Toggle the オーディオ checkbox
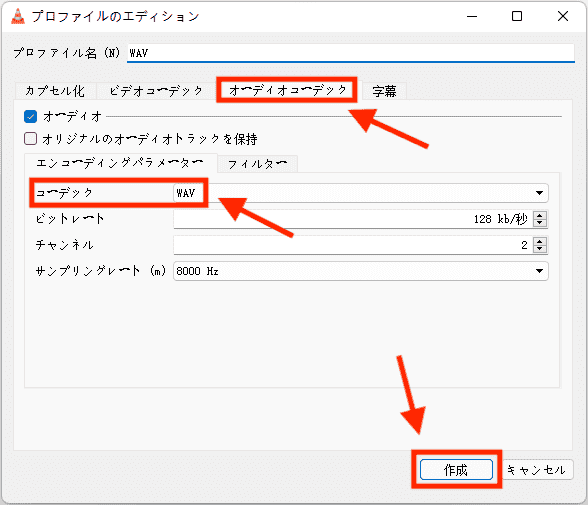The image size is (588, 505). pos(30,117)
